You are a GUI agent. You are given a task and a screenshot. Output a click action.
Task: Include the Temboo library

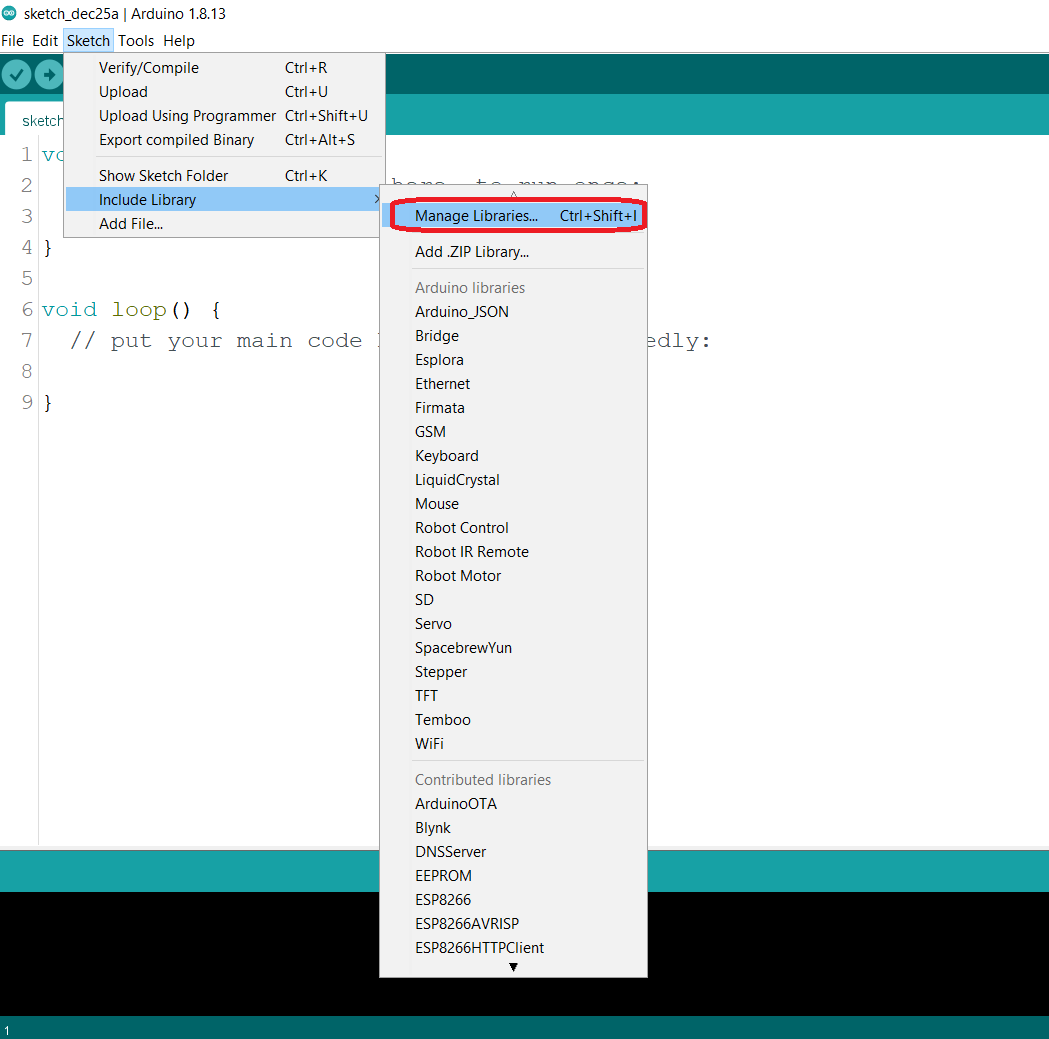point(513,720)
